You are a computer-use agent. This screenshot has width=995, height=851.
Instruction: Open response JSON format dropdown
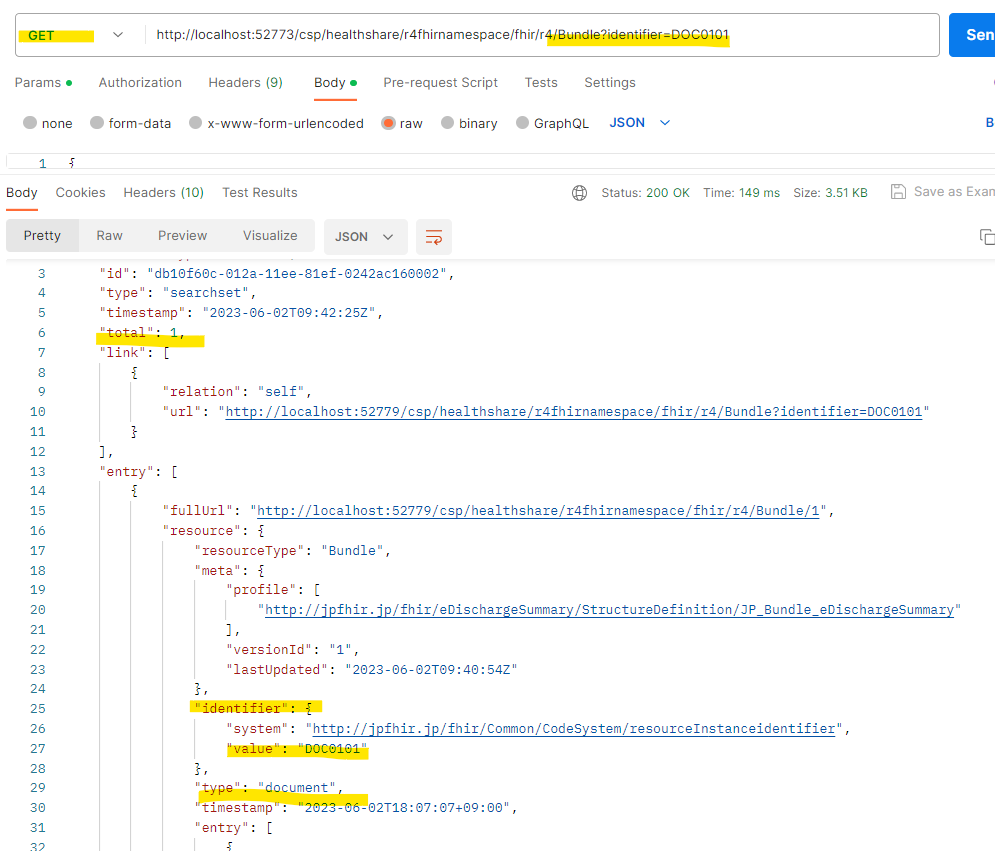coord(365,237)
